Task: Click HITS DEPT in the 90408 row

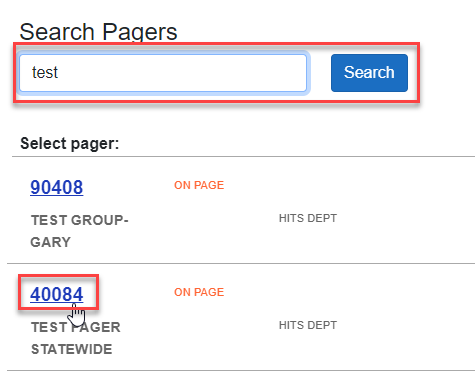Action: [308, 218]
